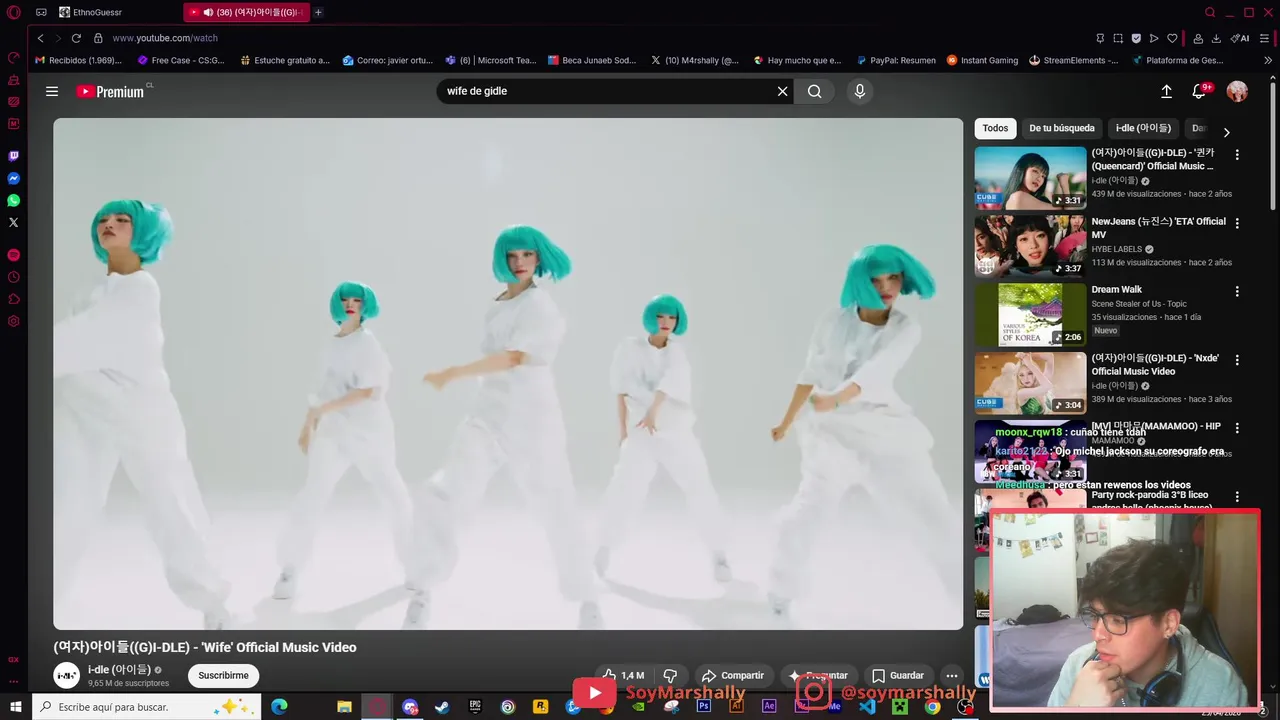Screen dimensions: 1280x720
Task: Open Twitch in the Opera sidebar
Action: coord(14,156)
